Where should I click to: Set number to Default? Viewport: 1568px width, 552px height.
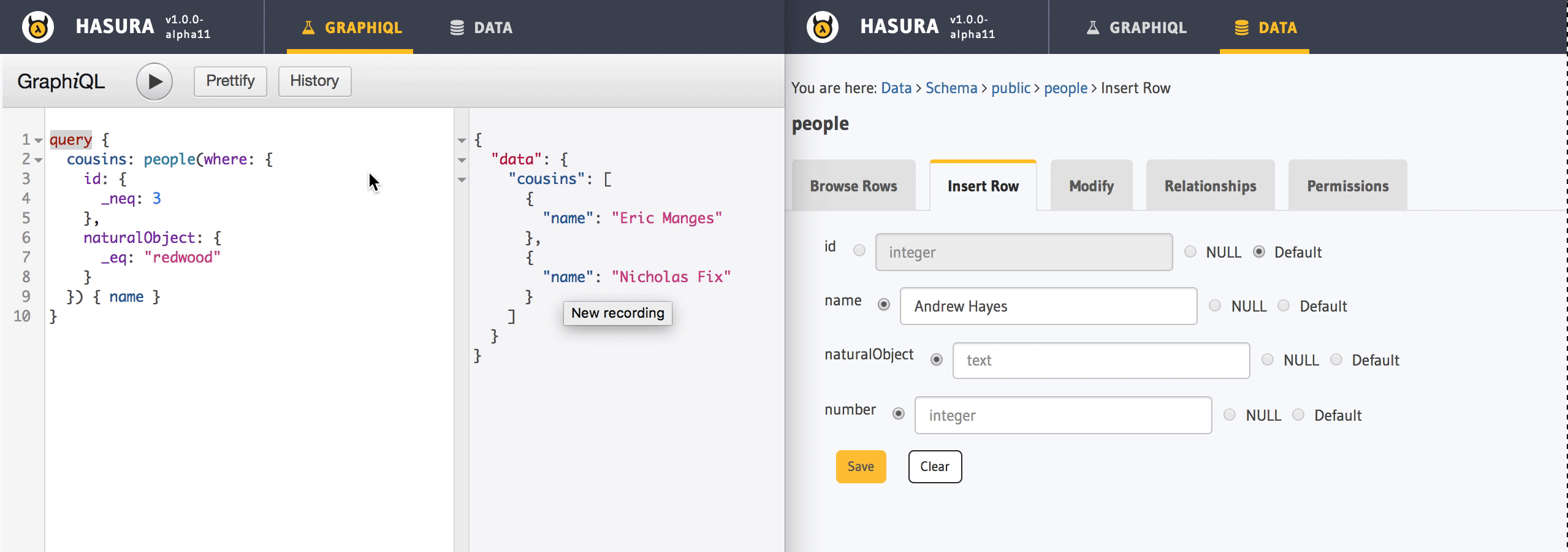1298,415
